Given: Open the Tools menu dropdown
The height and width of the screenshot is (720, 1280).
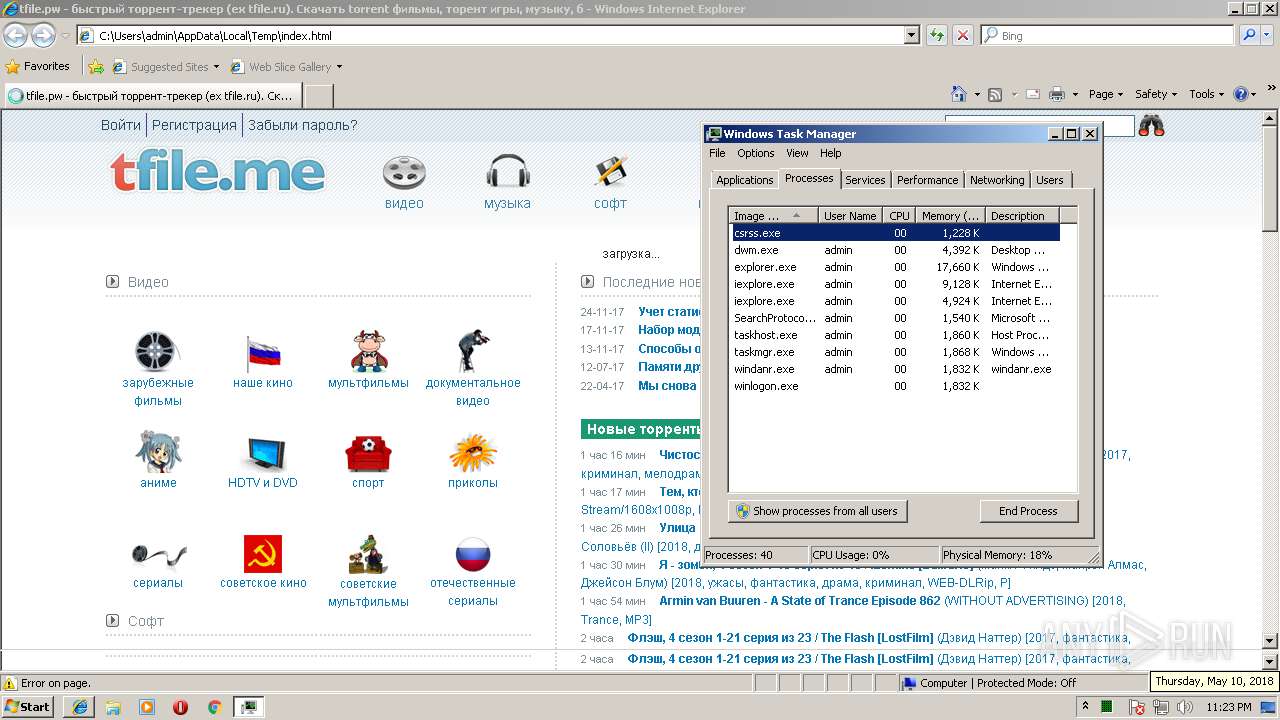Looking at the screenshot, I should (x=1207, y=94).
